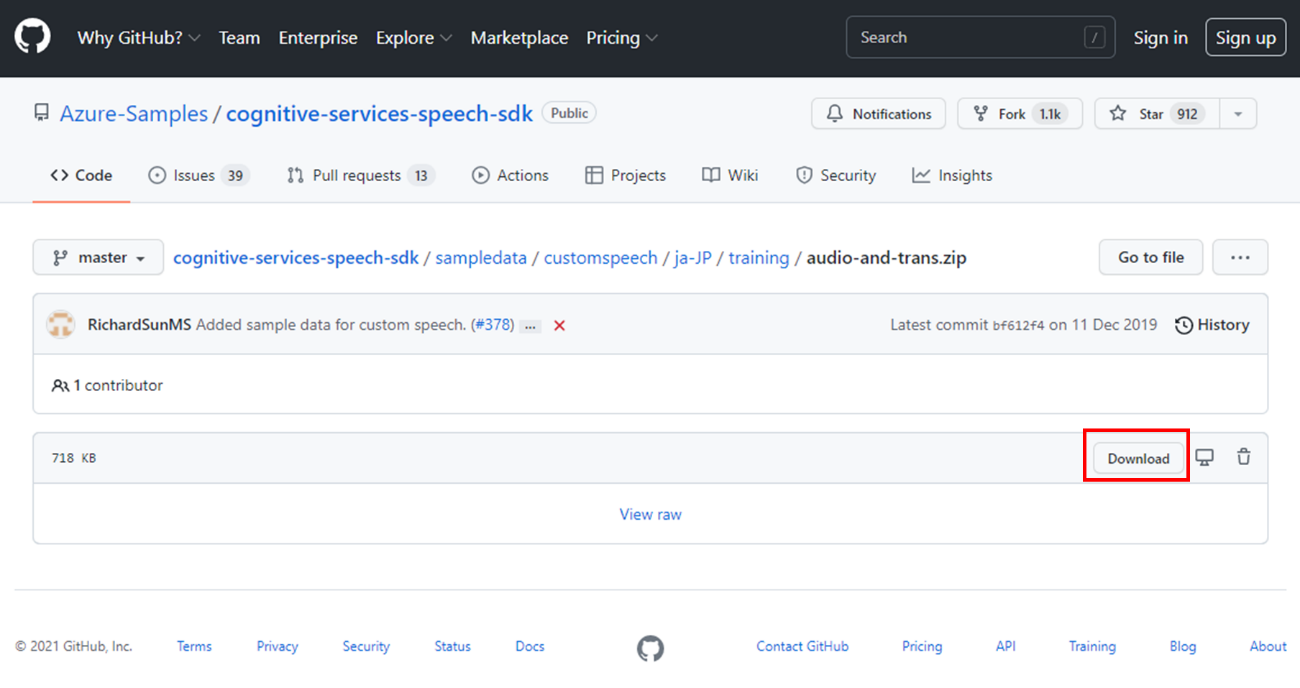Screen dimensions: 1300x688
Task: Open the Enterprise page
Action: click(318, 38)
